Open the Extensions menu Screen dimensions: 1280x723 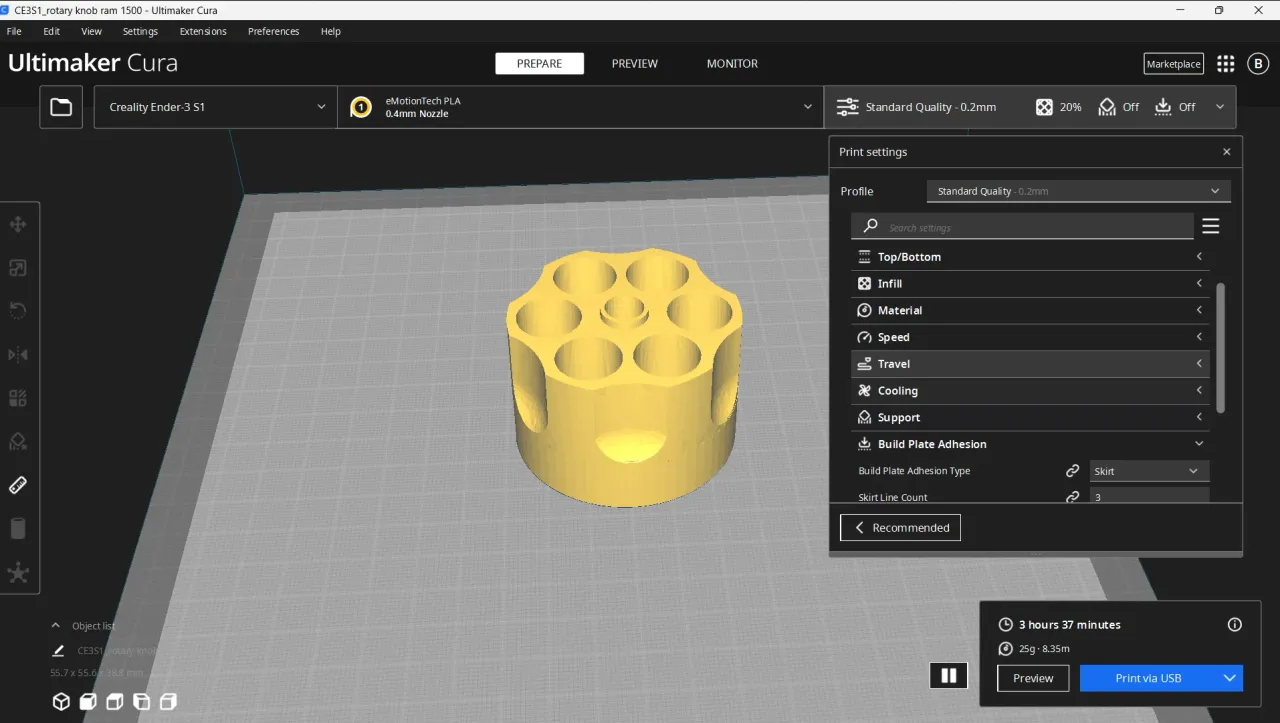coord(202,31)
